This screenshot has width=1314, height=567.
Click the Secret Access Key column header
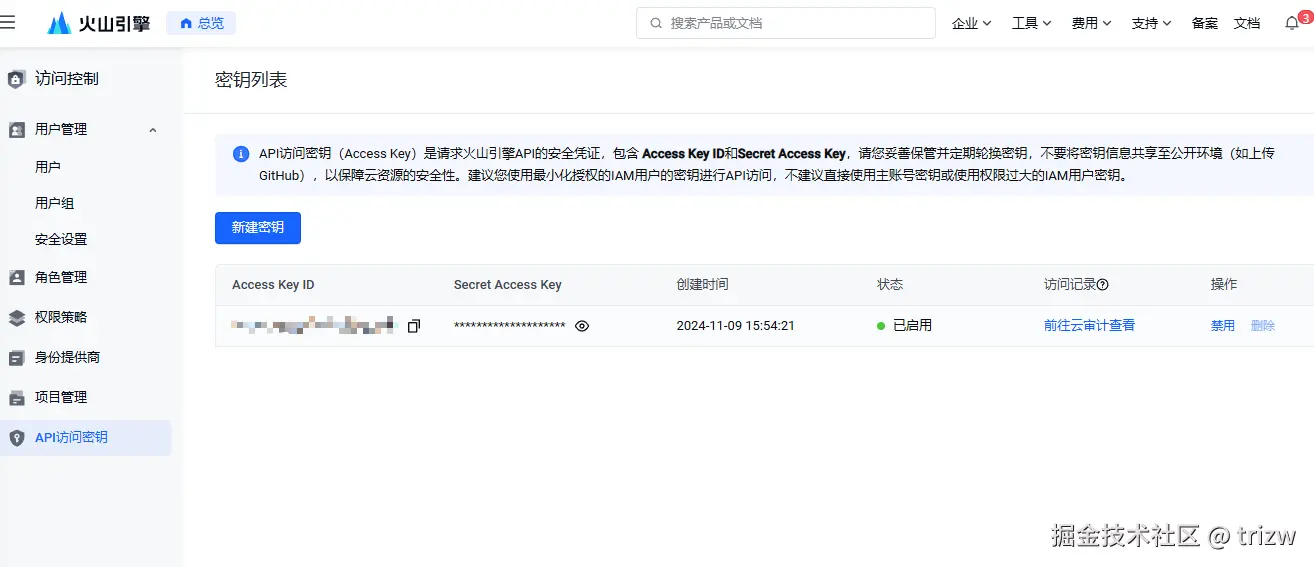(x=508, y=285)
